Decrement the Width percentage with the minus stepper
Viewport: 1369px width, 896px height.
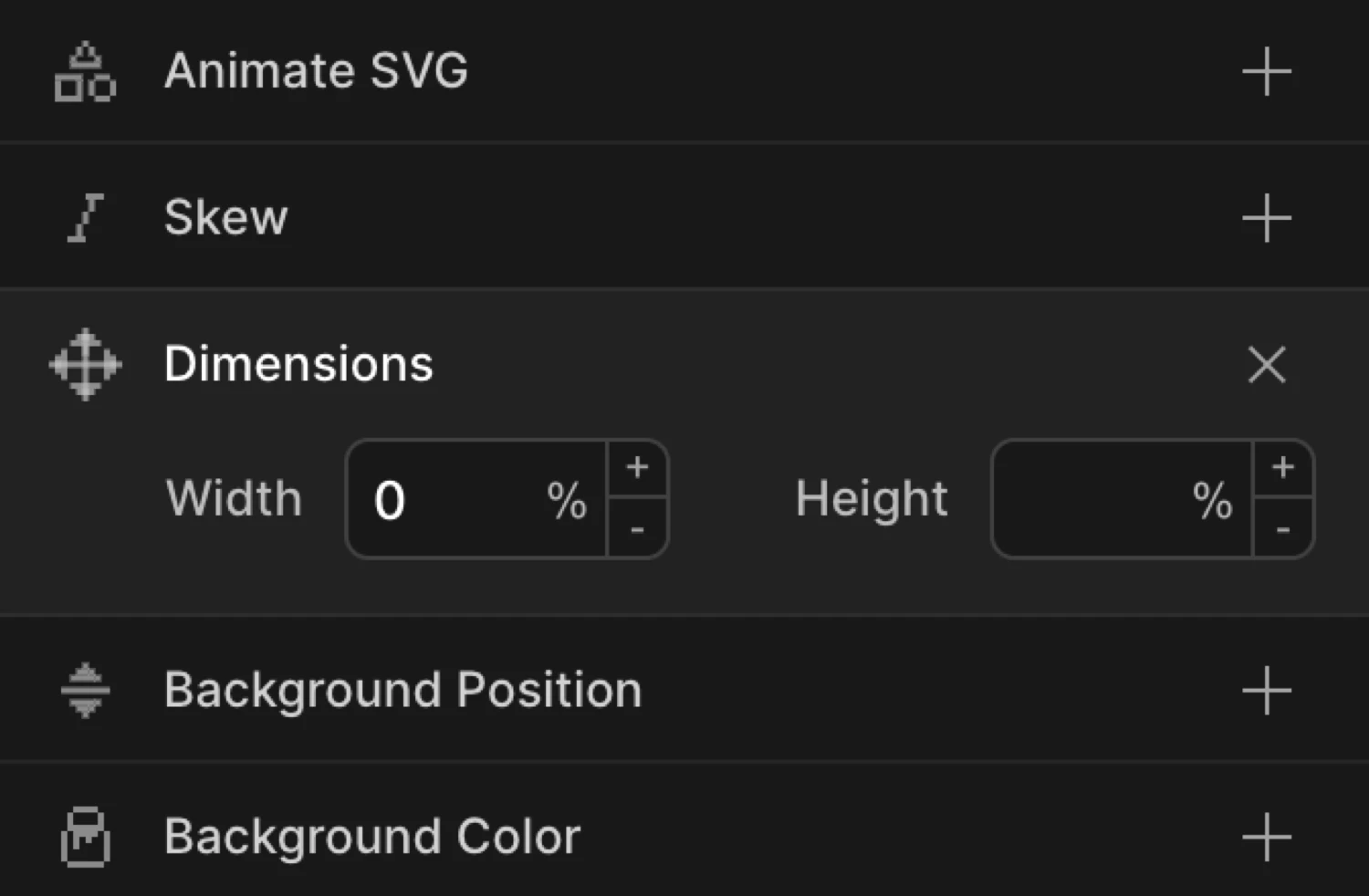tap(637, 530)
